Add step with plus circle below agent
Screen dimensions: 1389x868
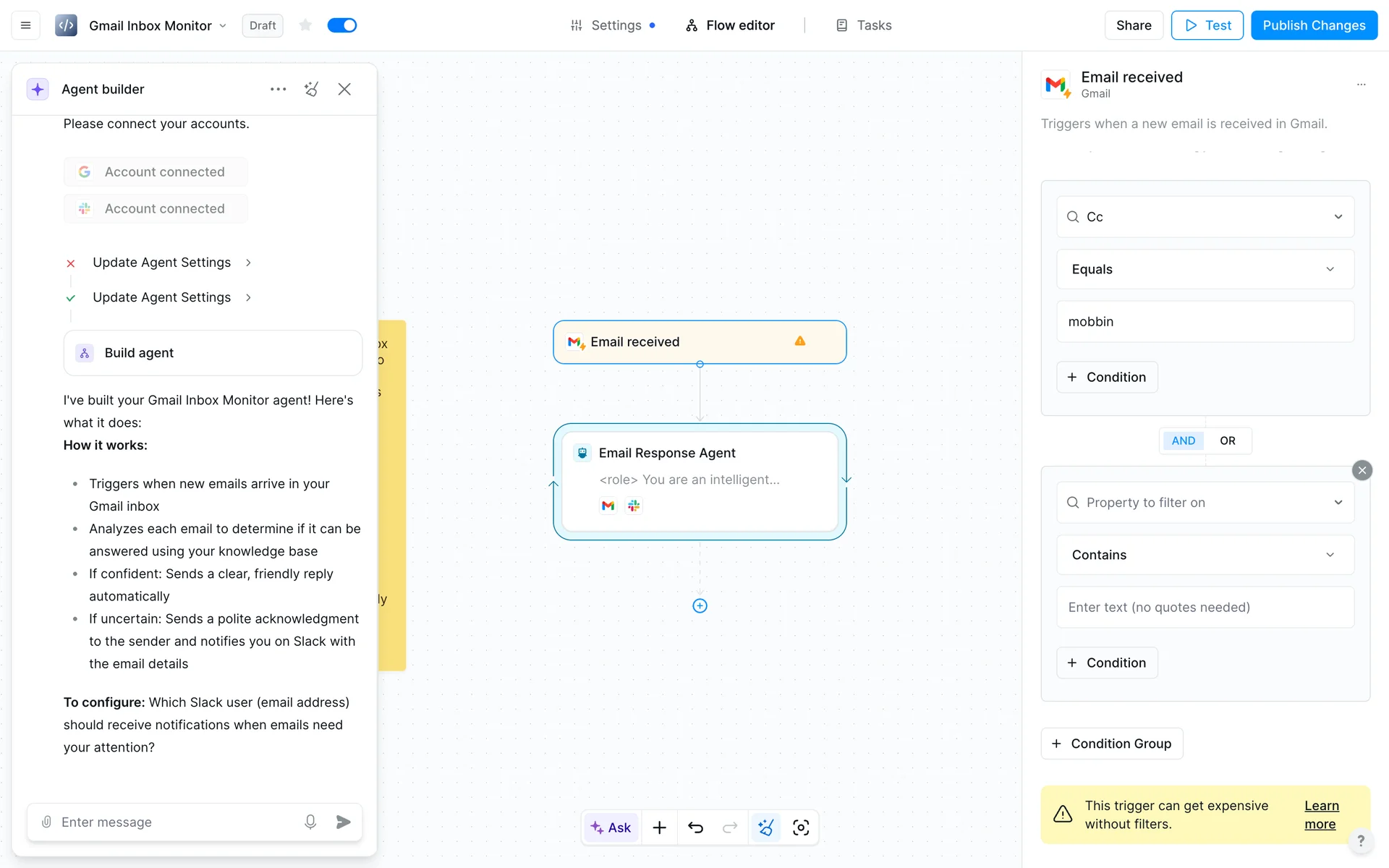pyautogui.click(x=700, y=606)
